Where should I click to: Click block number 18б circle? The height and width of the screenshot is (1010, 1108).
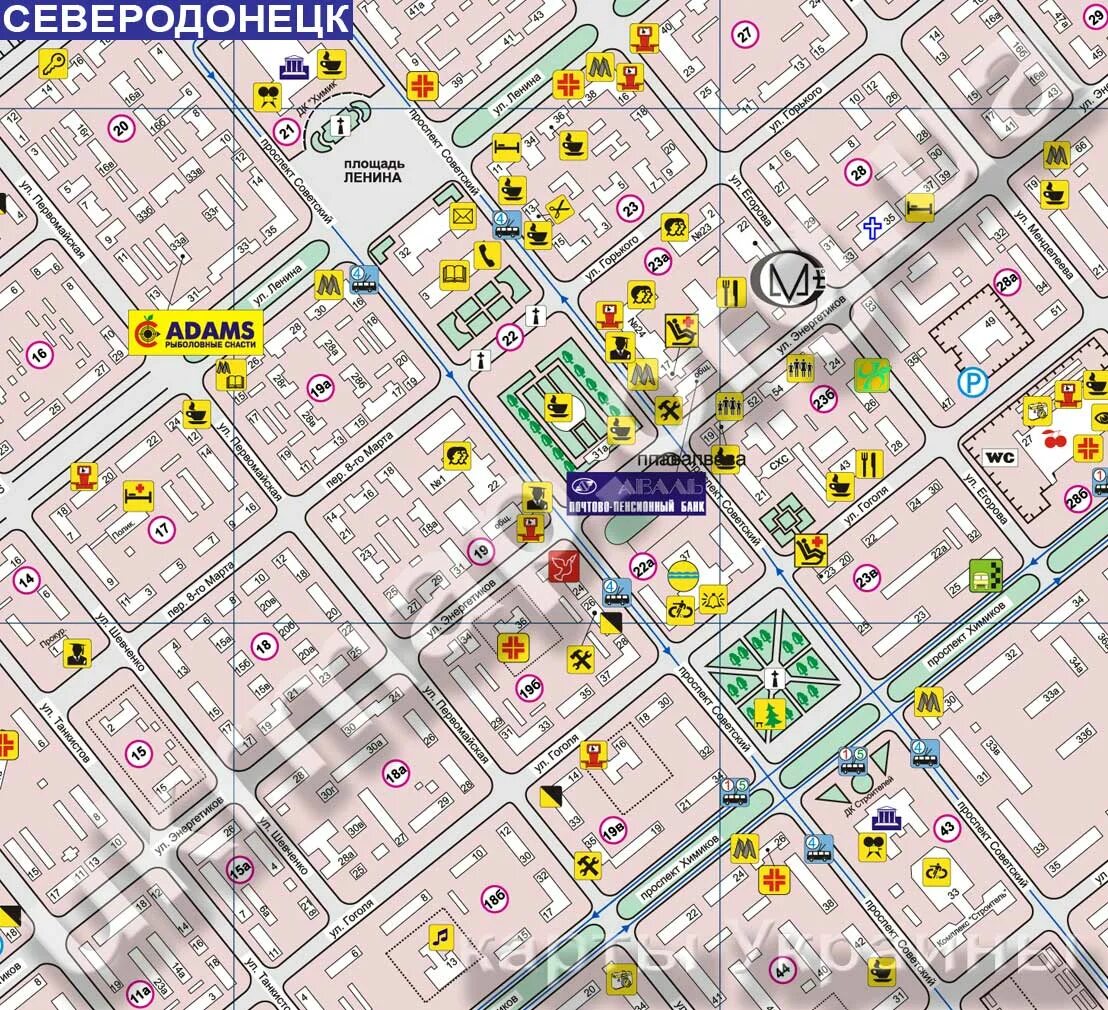pos(494,899)
